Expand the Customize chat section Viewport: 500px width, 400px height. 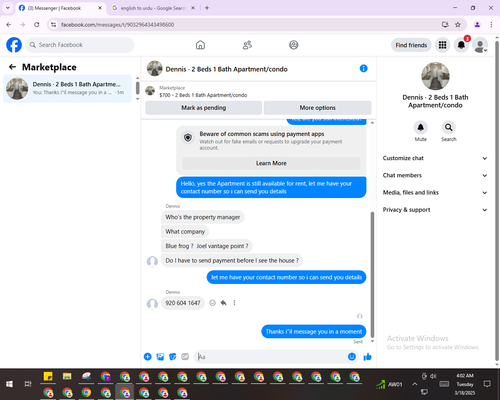[x=435, y=158]
